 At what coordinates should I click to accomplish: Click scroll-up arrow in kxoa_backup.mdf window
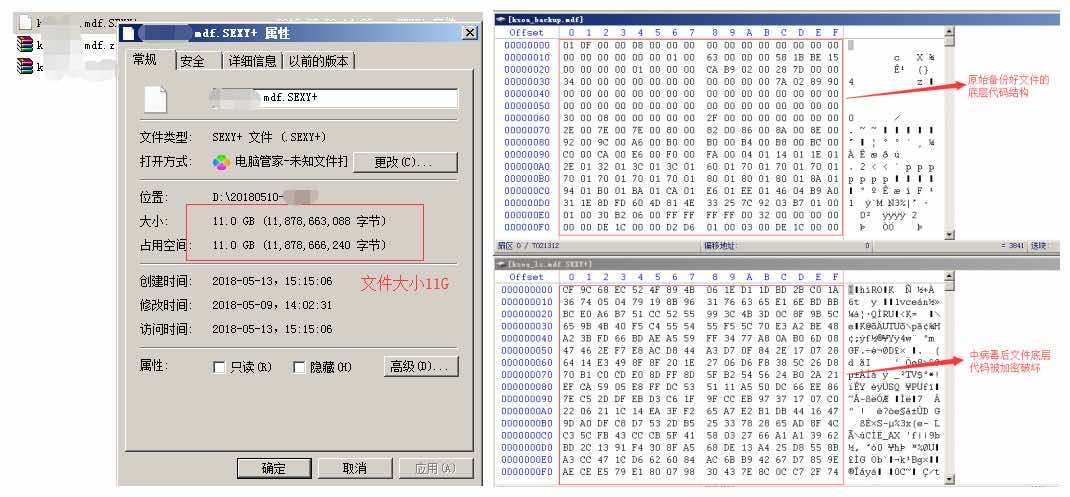point(949,31)
